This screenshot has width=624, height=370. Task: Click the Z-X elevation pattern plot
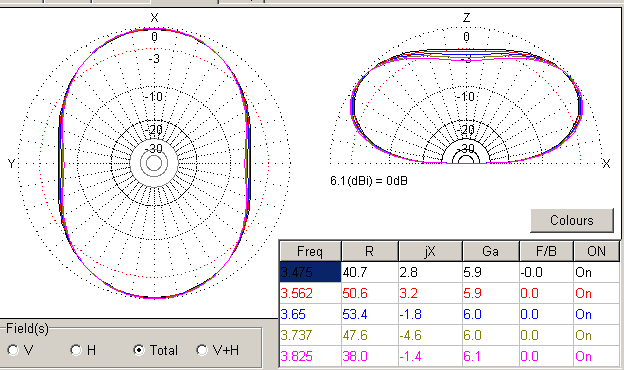466,95
